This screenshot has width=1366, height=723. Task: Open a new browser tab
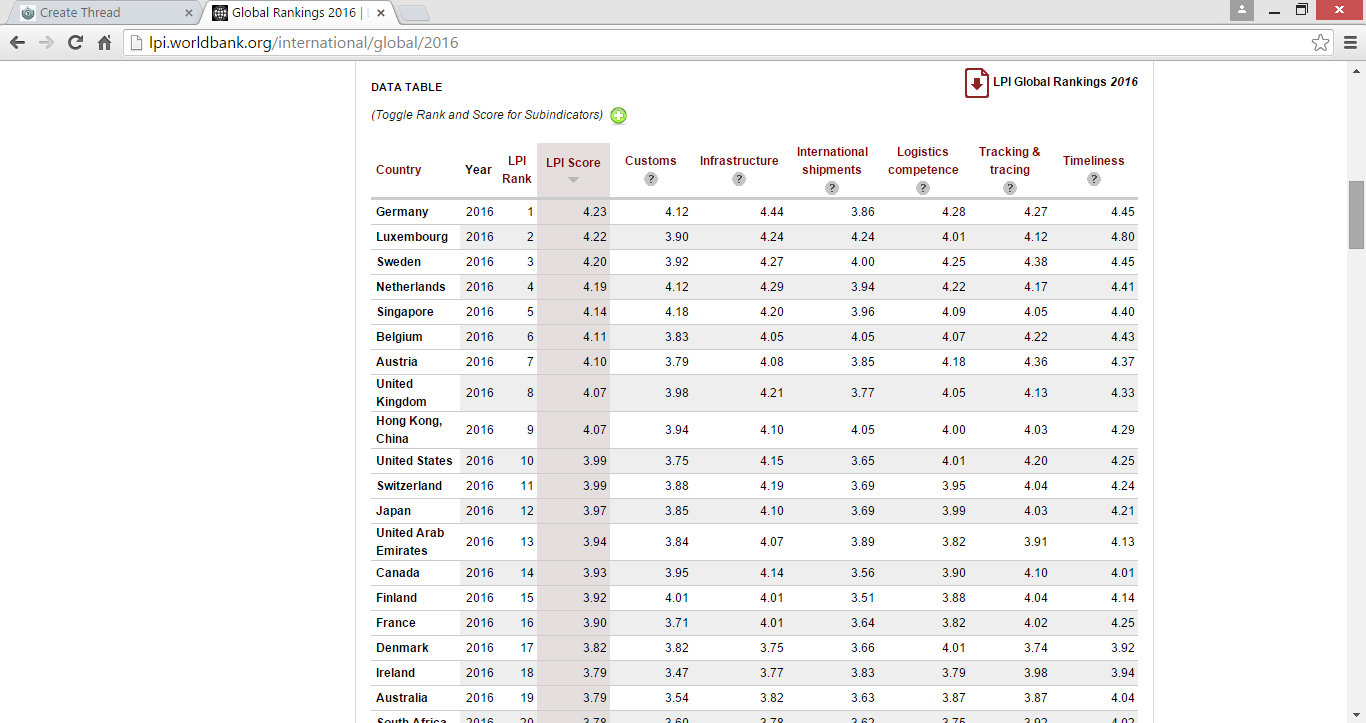click(x=414, y=13)
